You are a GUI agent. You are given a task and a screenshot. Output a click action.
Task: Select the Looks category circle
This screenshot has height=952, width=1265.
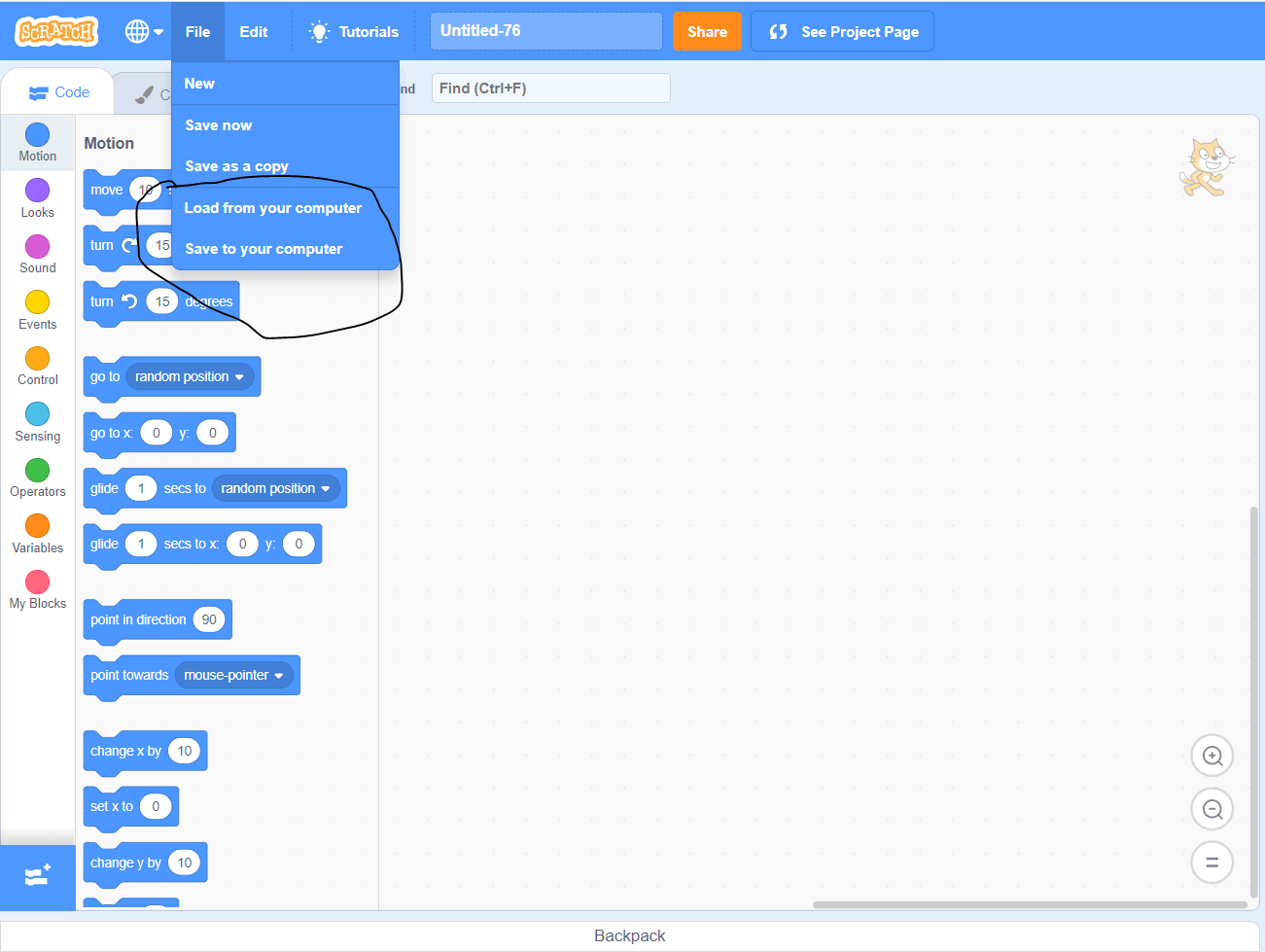pyautogui.click(x=37, y=191)
